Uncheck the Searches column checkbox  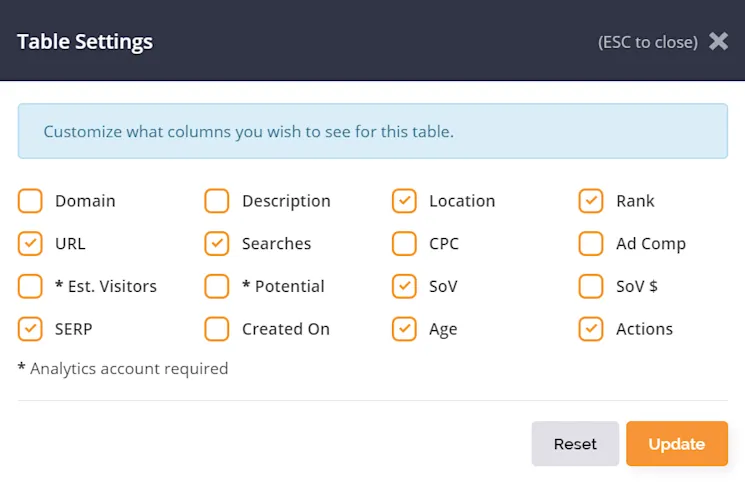(x=217, y=244)
